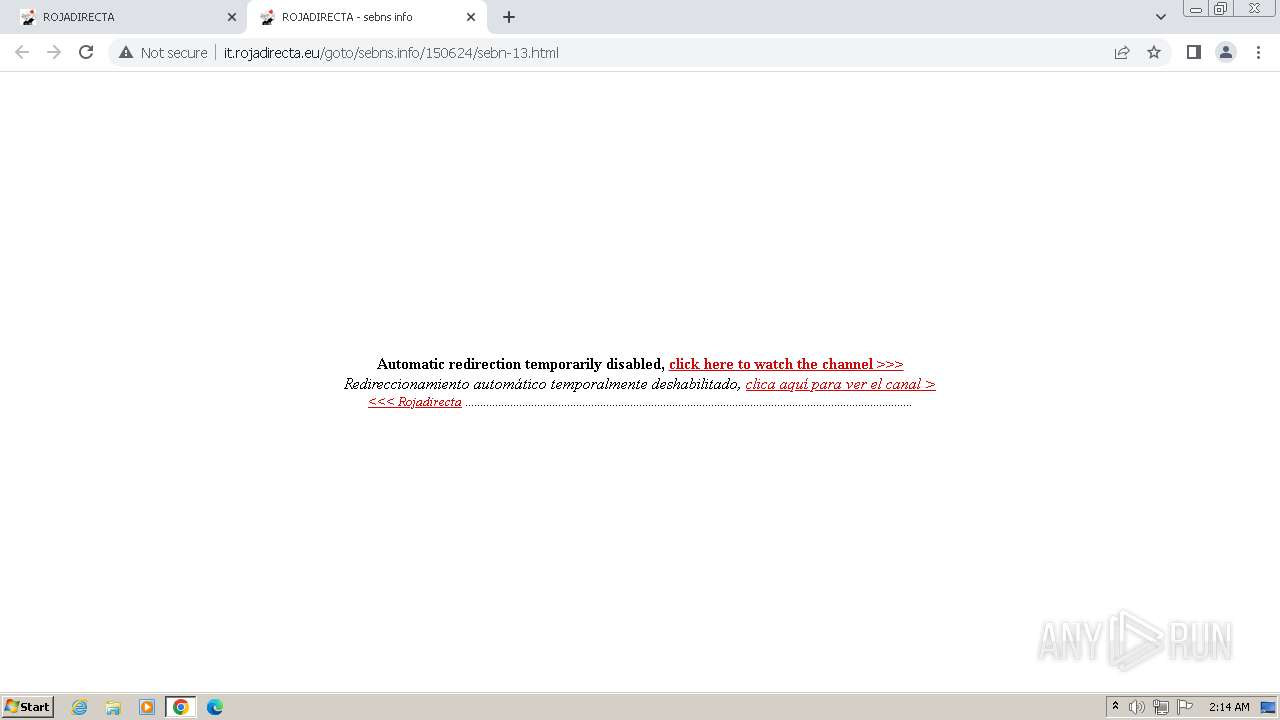Close the first ROJADIRECTA tab
This screenshot has height=720, width=1280.
pos(232,17)
